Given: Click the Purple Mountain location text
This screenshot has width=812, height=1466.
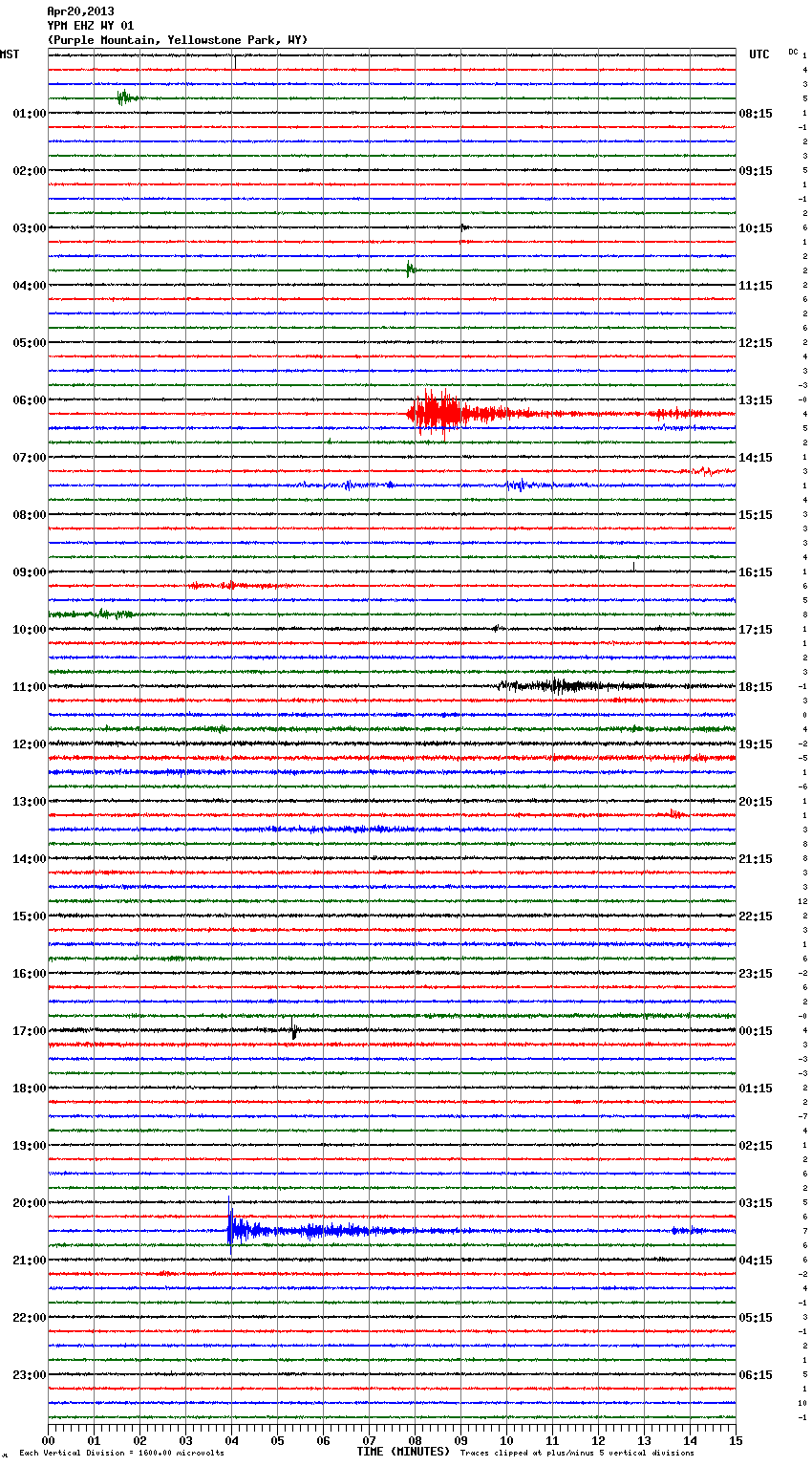Looking at the screenshot, I should click(x=178, y=40).
